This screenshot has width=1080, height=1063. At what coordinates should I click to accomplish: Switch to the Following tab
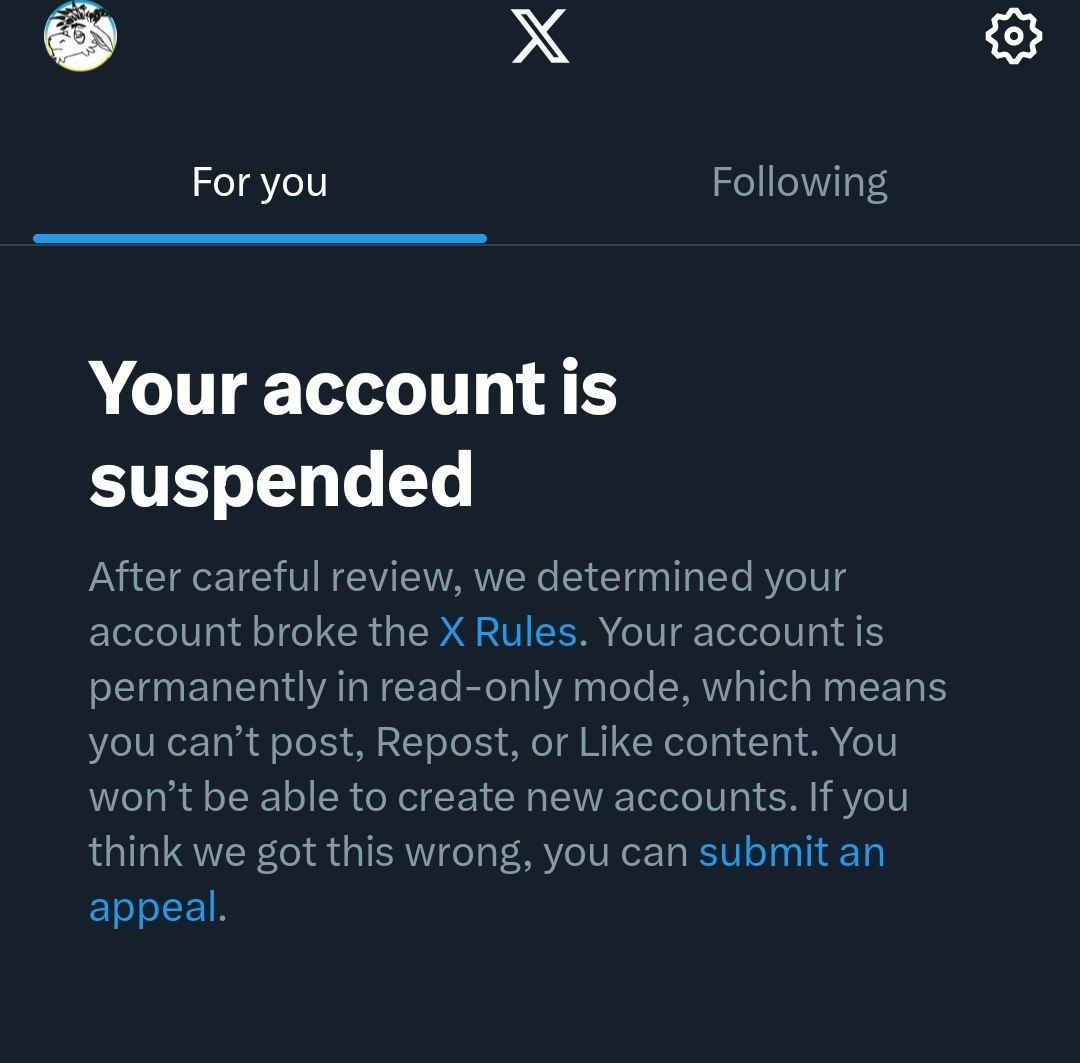click(799, 183)
